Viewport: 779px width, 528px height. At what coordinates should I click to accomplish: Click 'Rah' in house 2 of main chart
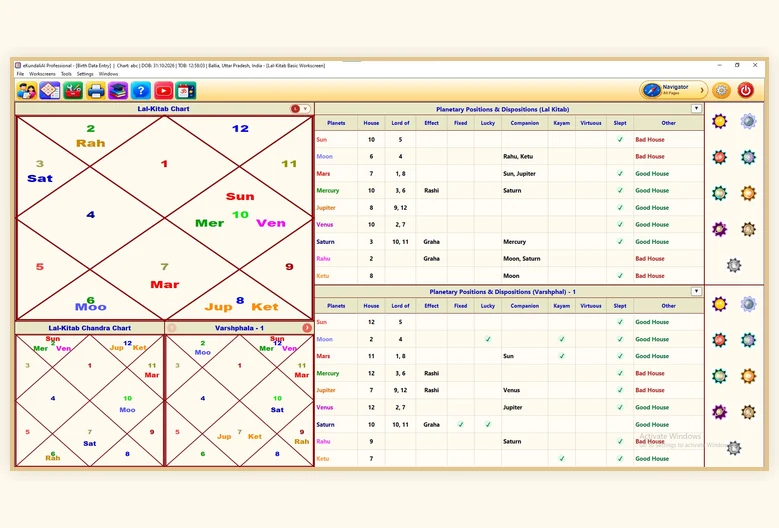coord(90,143)
